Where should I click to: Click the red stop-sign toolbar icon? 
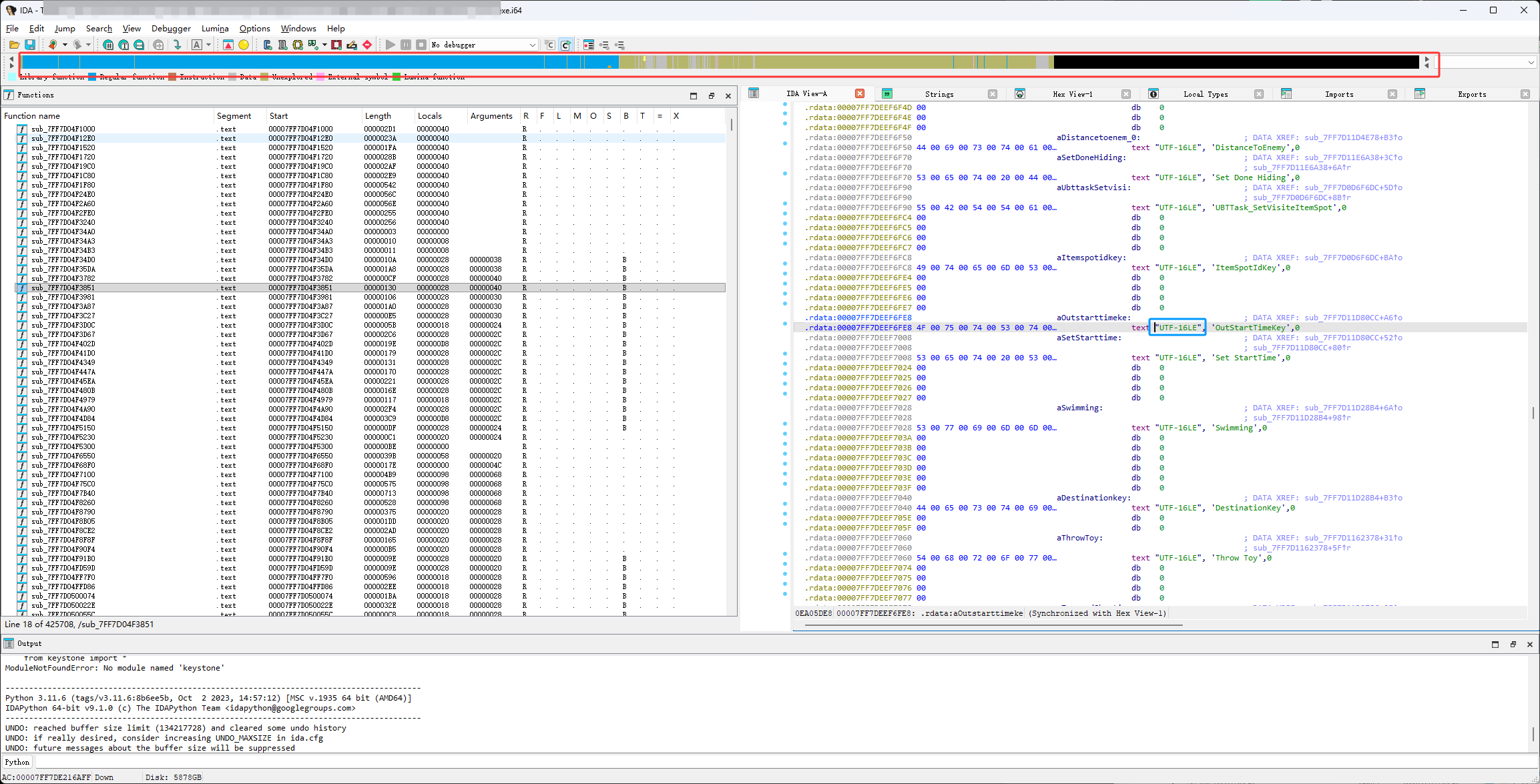(x=367, y=45)
